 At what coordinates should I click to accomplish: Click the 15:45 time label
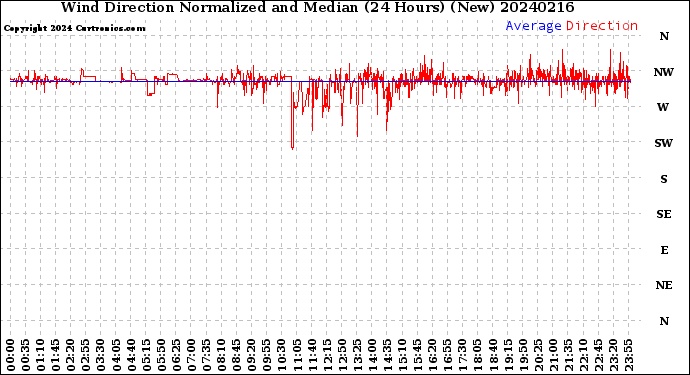pyautogui.click(x=418, y=355)
